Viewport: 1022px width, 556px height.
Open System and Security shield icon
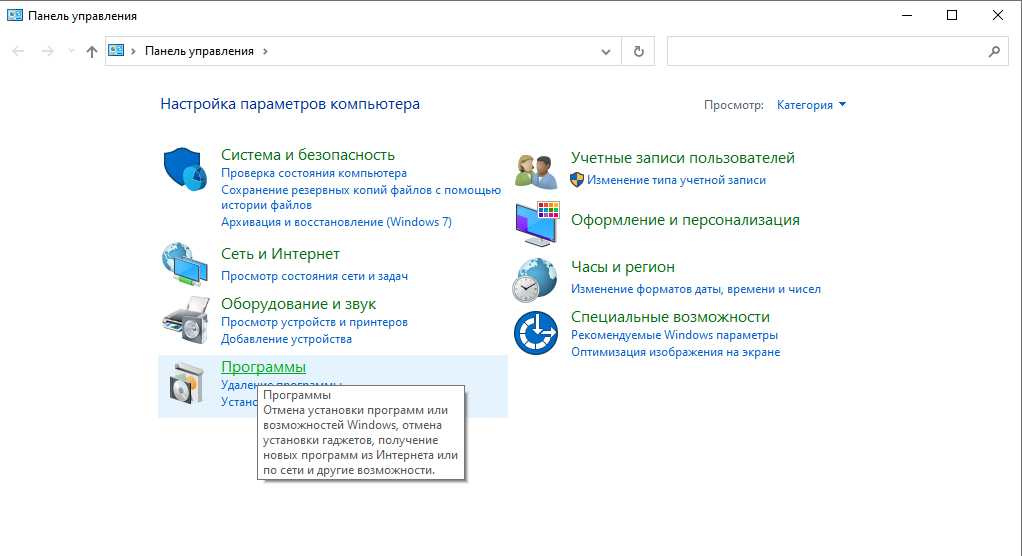point(184,169)
